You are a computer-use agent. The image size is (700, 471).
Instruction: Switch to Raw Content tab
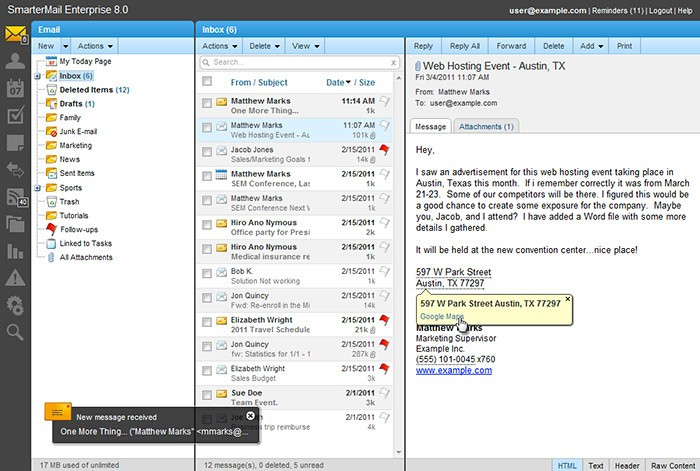click(673, 465)
